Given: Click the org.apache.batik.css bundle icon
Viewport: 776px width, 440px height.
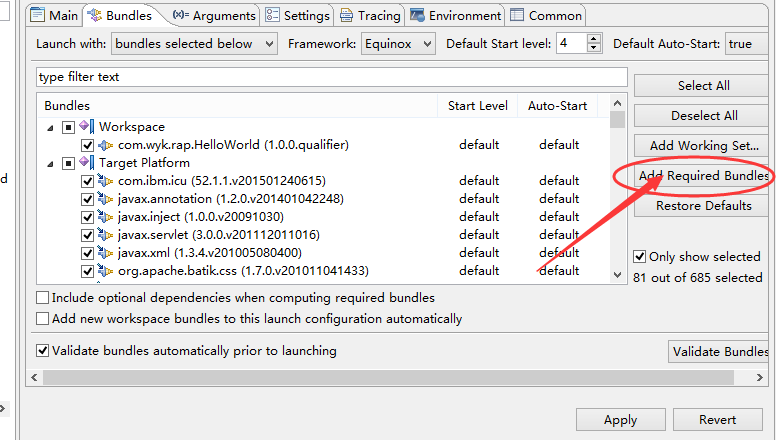Looking at the screenshot, I should pyautogui.click(x=105, y=271).
